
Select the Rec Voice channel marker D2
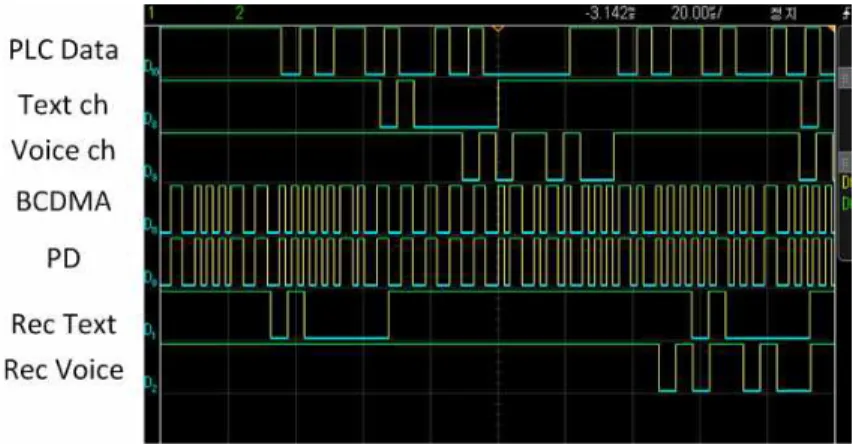(x=151, y=384)
